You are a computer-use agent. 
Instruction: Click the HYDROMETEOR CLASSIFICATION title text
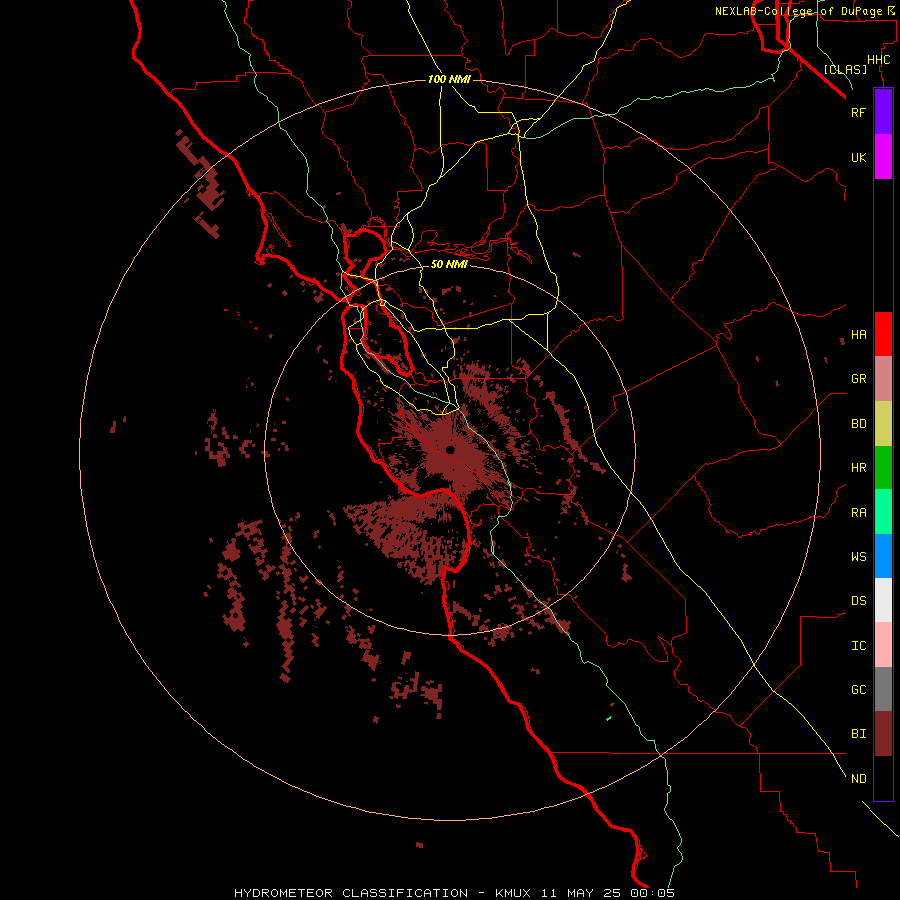pyautogui.click(x=351, y=893)
